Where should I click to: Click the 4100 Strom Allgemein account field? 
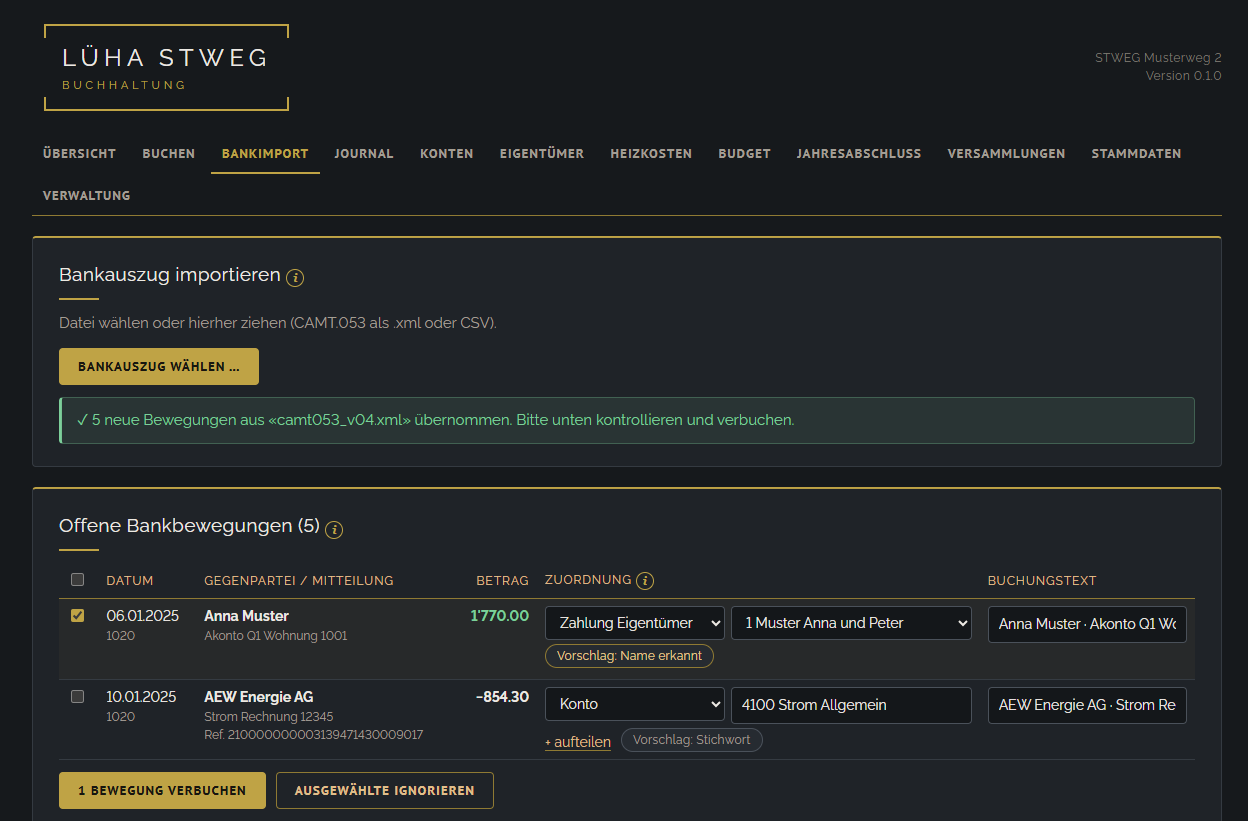(x=852, y=704)
